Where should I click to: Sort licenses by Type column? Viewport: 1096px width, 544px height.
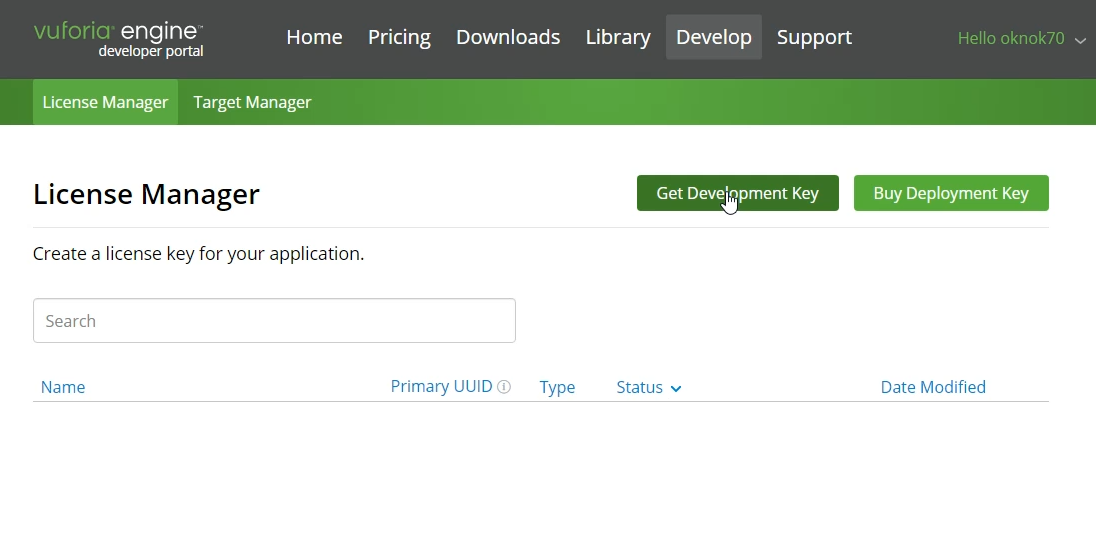point(557,387)
